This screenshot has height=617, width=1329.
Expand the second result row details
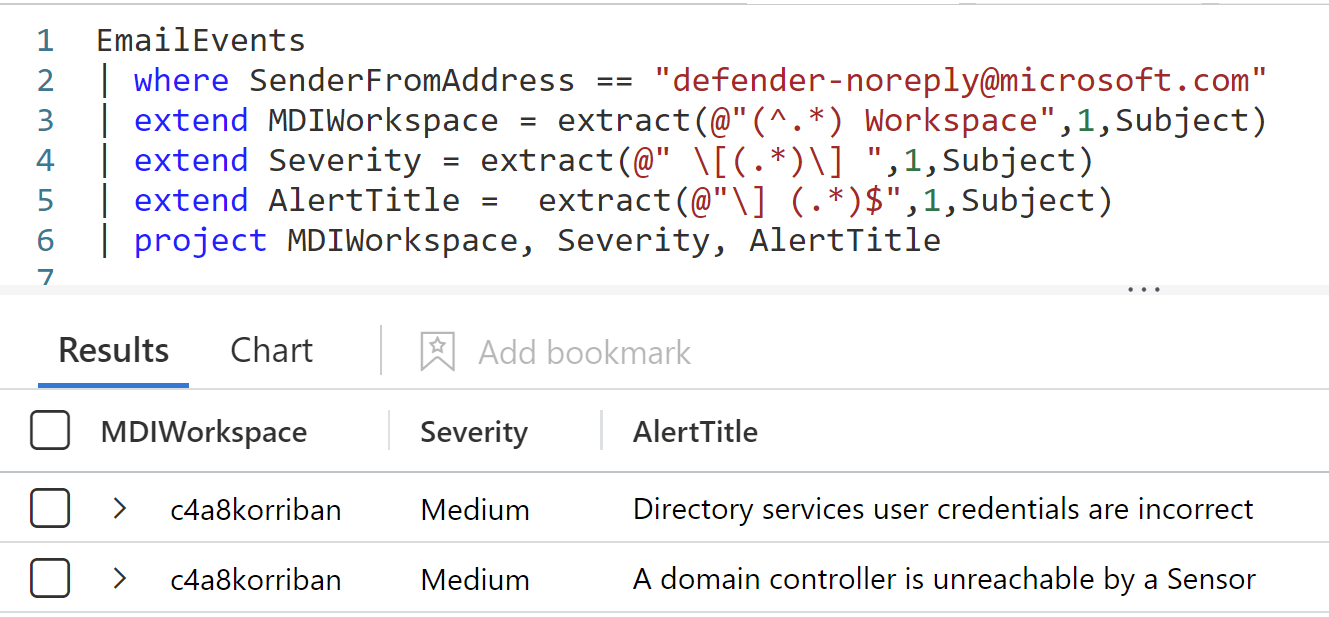(x=119, y=578)
